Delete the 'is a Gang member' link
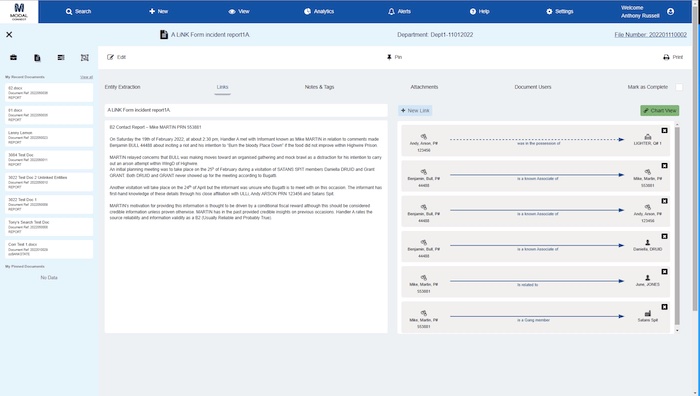The height and width of the screenshot is (396, 700). pos(664,307)
